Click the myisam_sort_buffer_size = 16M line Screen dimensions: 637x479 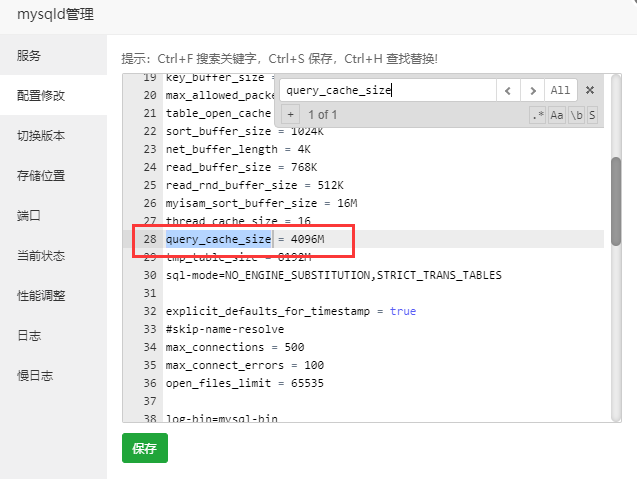(x=261, y=203)
